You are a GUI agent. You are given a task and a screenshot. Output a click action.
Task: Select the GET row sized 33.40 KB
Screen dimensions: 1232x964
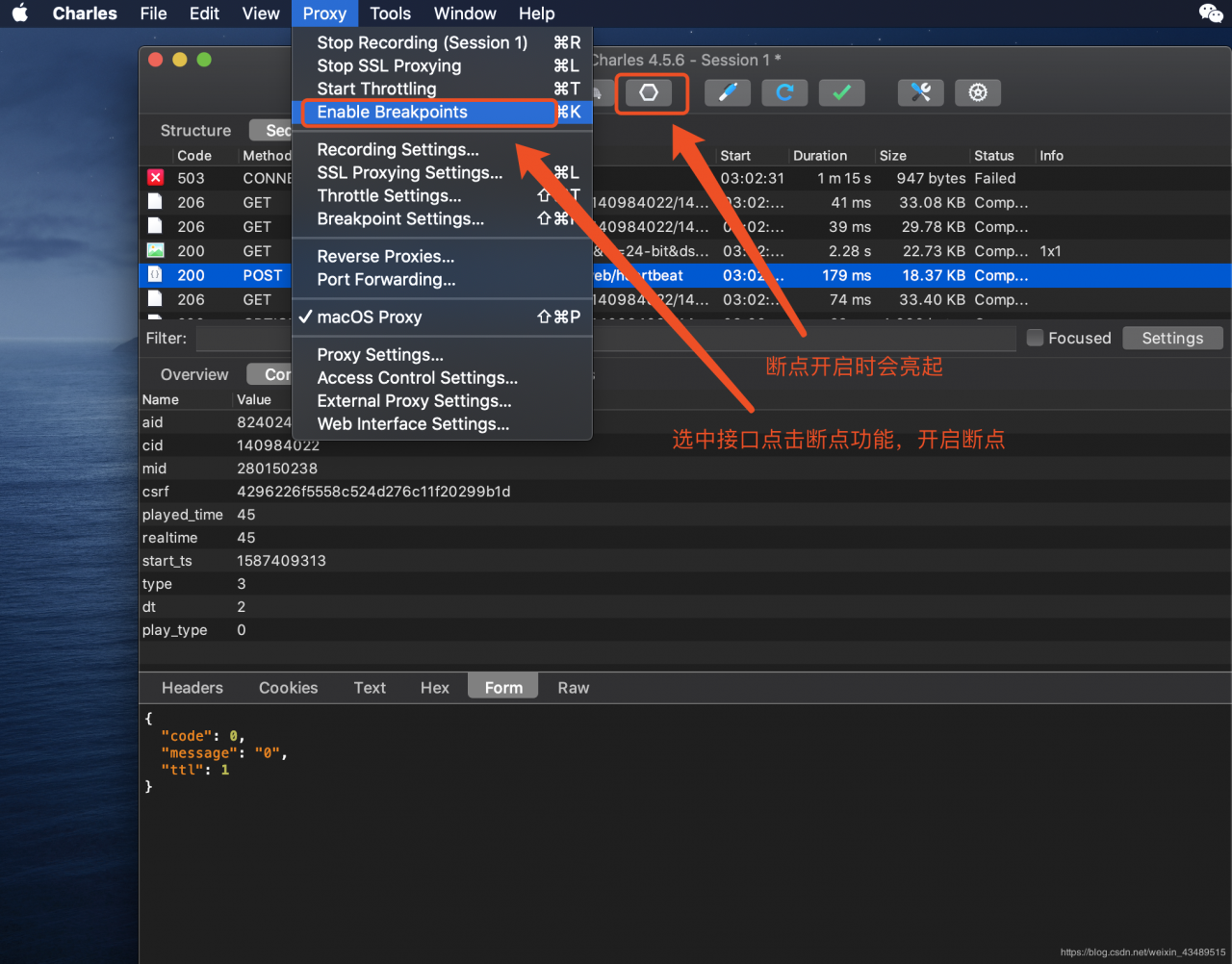coord(685,299)
